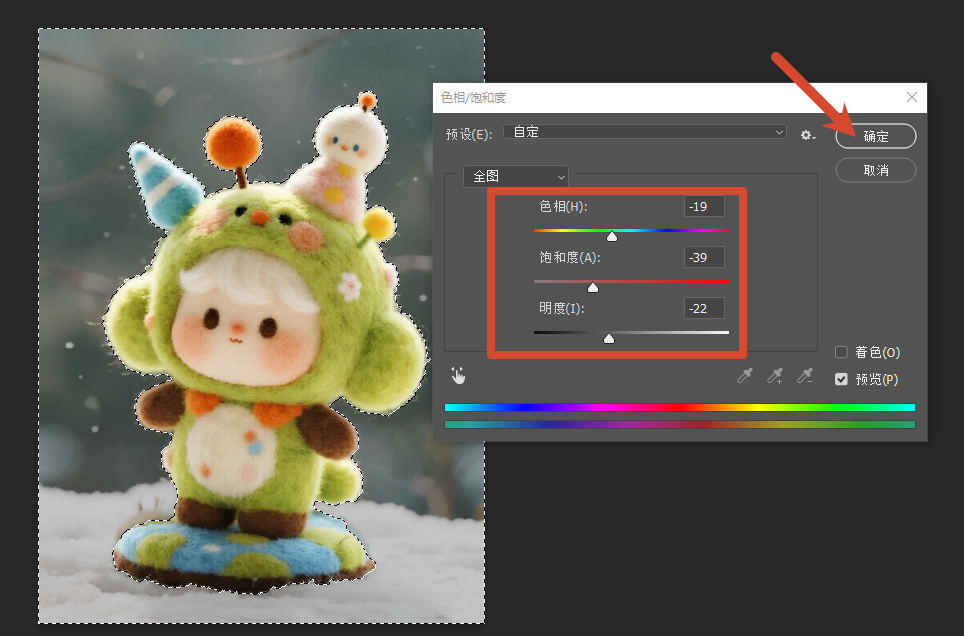
Task: Click the top color spectrum bar
Action: (x=679, y=407)
